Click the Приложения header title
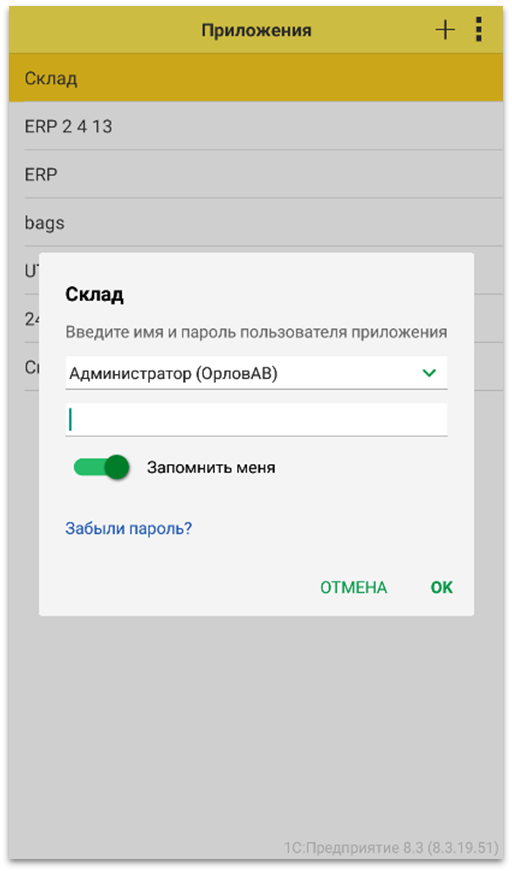This screenshot has width=512, height=871. click(x=256, y=30)
